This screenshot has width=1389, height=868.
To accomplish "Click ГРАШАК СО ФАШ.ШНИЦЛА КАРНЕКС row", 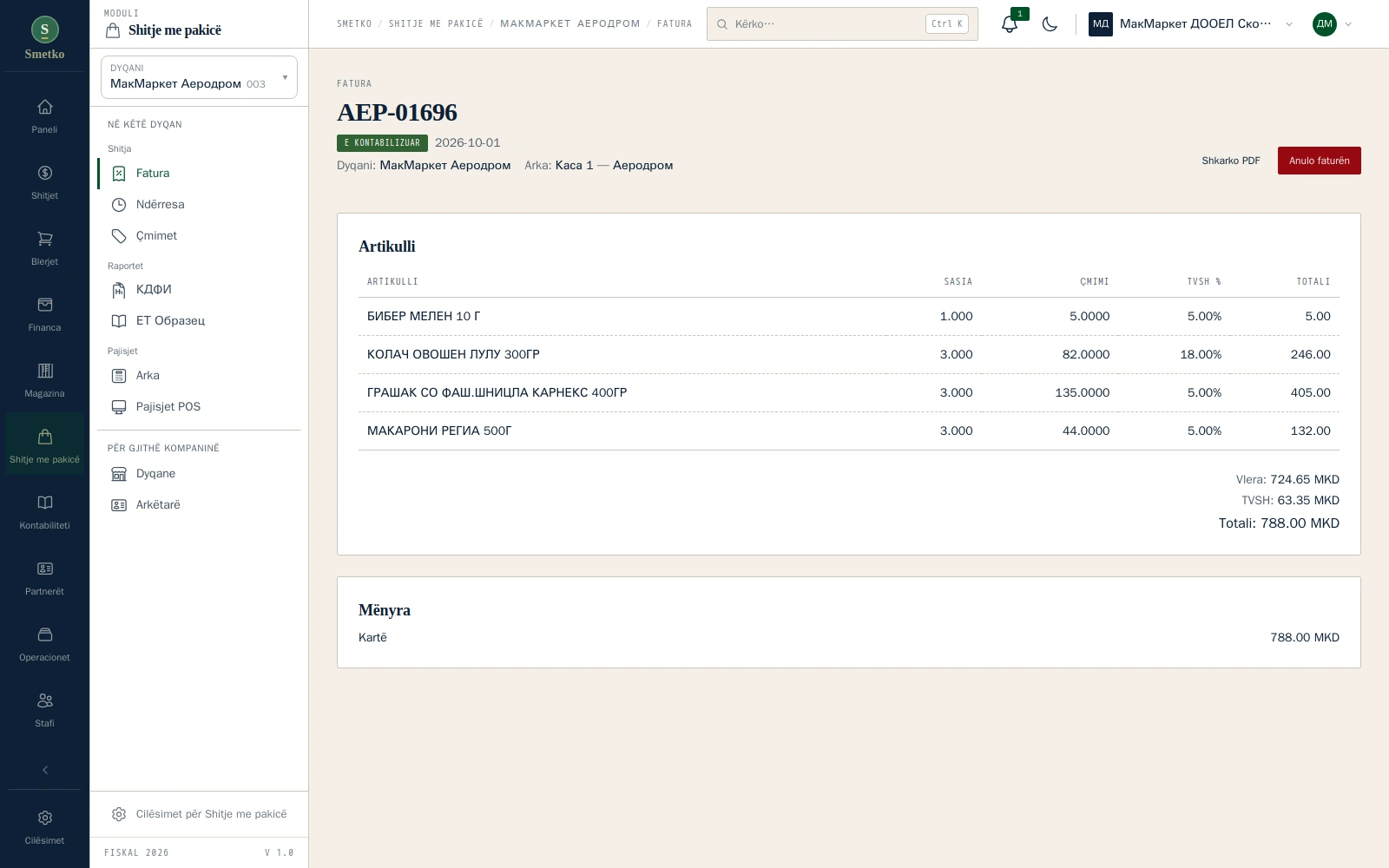I will (x=849, y=393).
